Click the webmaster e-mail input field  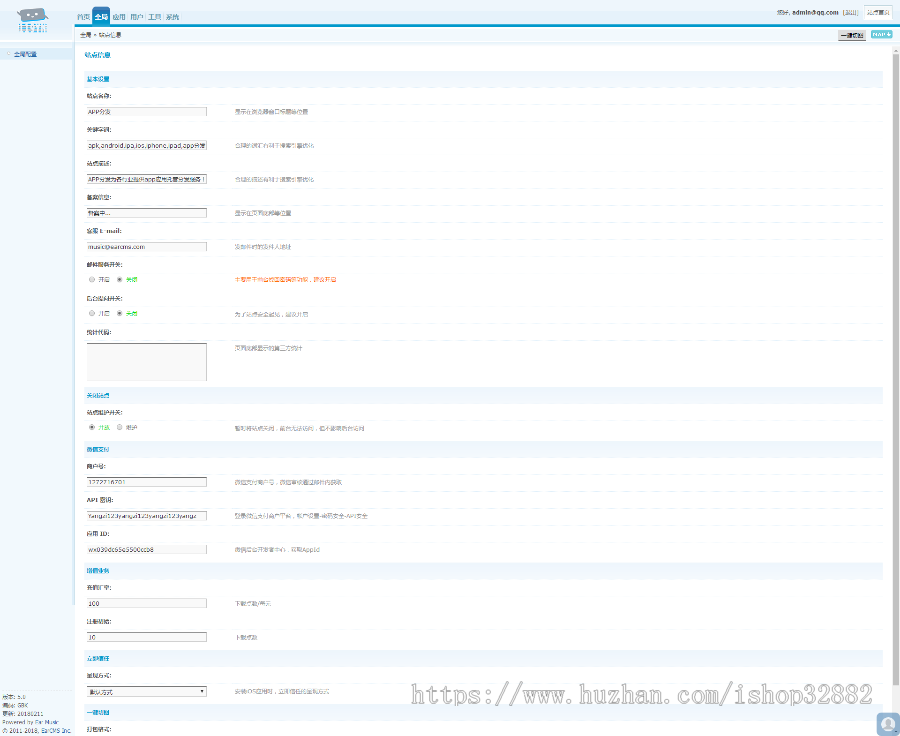tap(146, 247)
